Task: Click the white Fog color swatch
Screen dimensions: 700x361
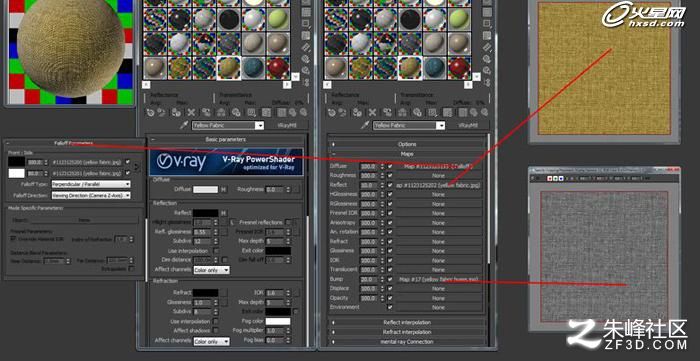Action: coord(278,321)
